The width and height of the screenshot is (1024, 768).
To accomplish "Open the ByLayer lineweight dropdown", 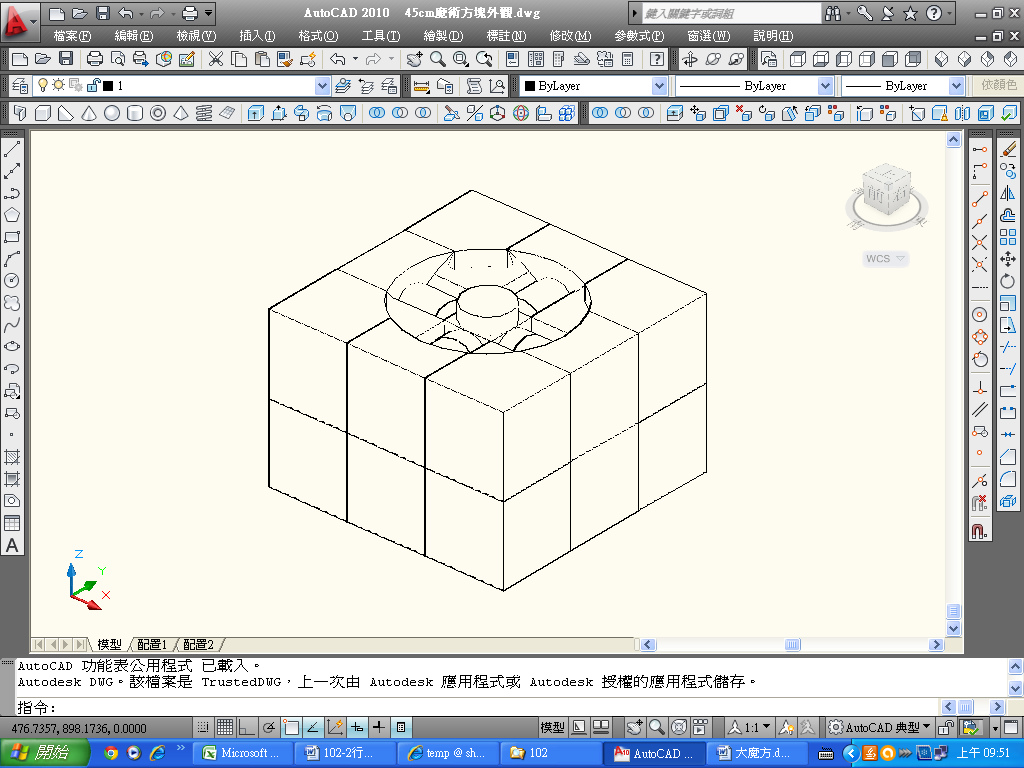I will pyautogui.click(x=956, y=86).
